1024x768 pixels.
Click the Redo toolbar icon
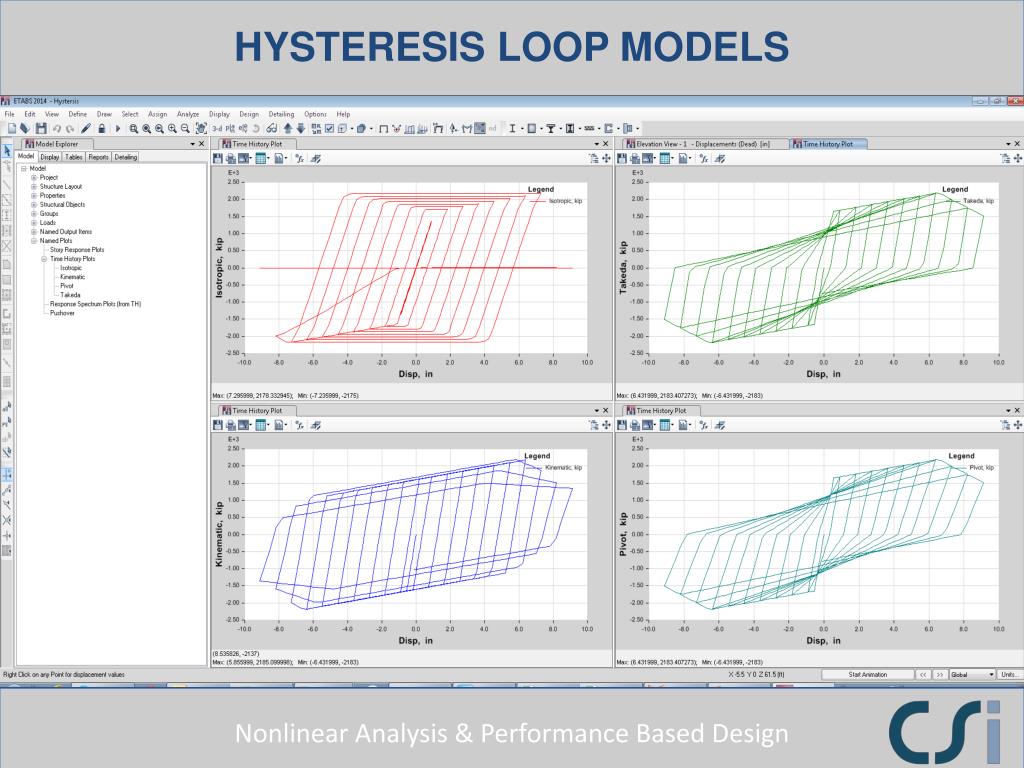tap(70, 129)
